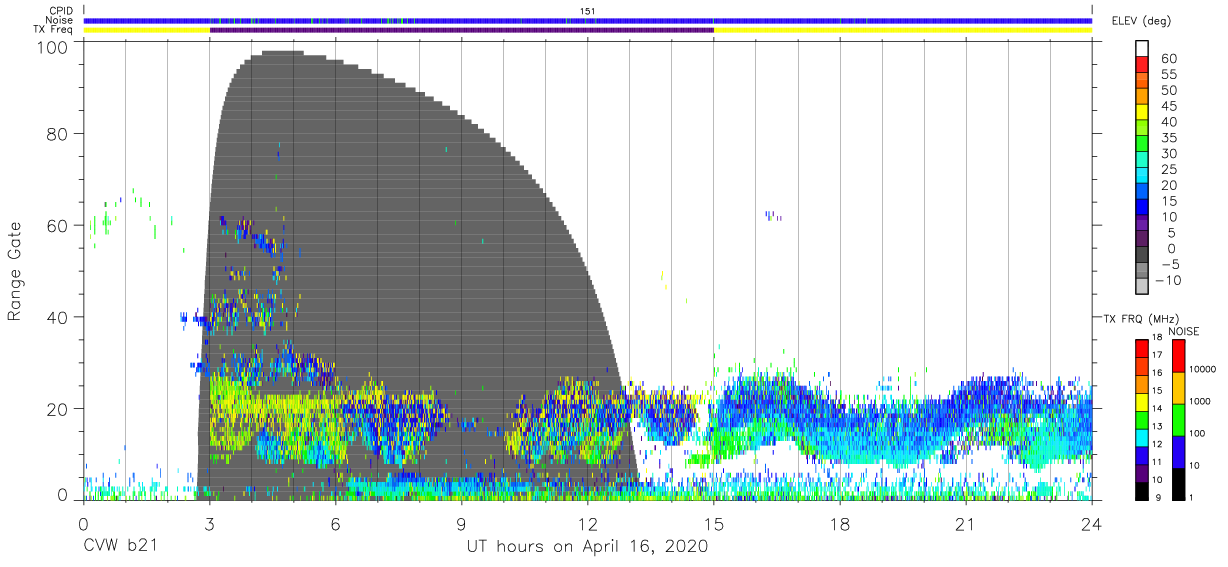
Task: Click the Range Gate tick label '100'
Action: [x=52, y=47]
